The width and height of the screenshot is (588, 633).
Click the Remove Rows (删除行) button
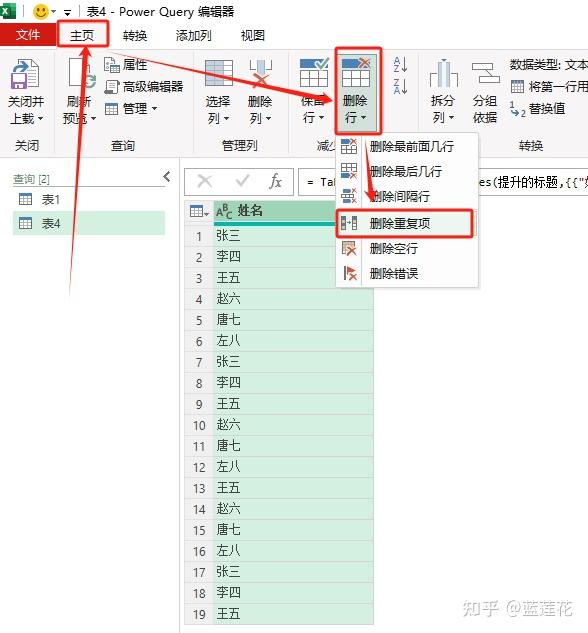click(357, 91)
